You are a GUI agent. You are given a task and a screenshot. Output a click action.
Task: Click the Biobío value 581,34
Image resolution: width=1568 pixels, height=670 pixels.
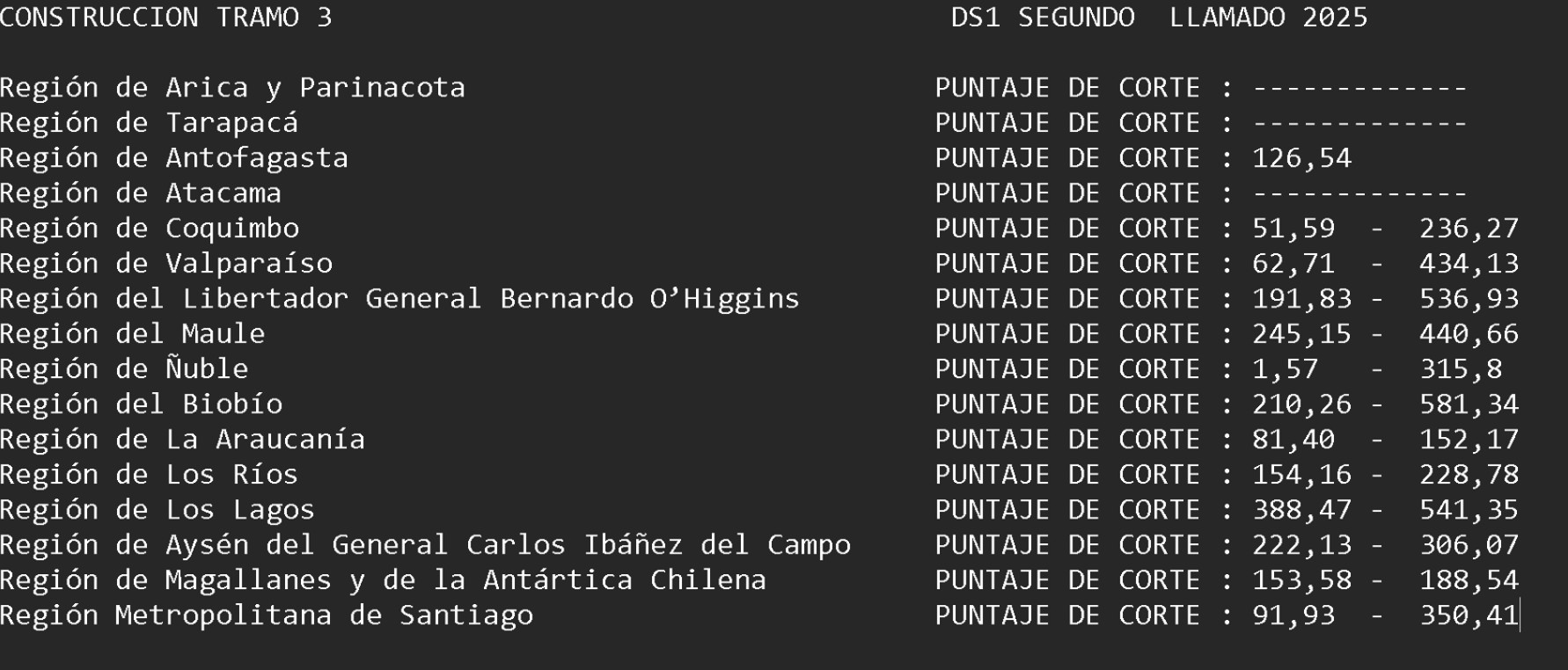(x=1469, y=404)
